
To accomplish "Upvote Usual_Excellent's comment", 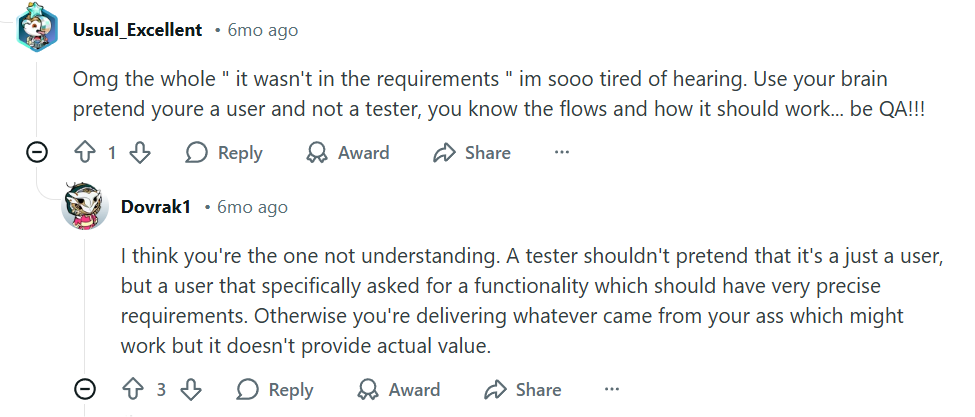I will point(85,153).
